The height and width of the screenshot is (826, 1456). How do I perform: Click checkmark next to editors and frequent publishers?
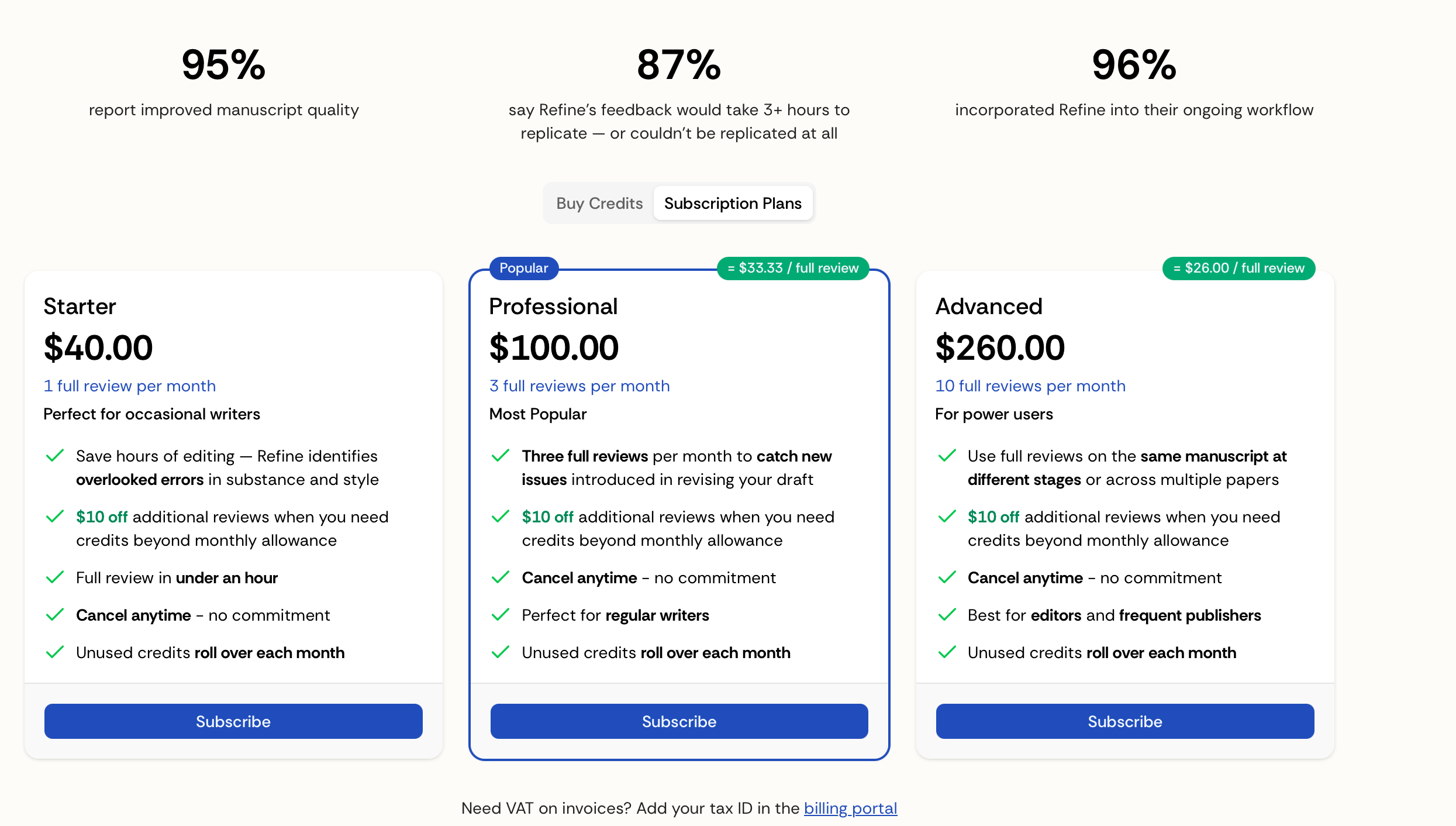pyautogui.click(x=947, y=615)
